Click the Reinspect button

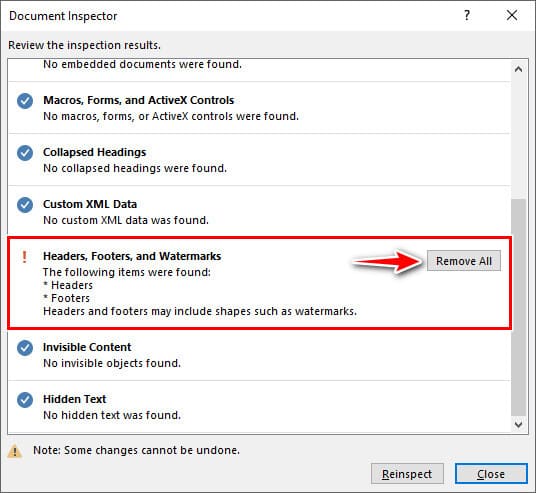[407, 474]
